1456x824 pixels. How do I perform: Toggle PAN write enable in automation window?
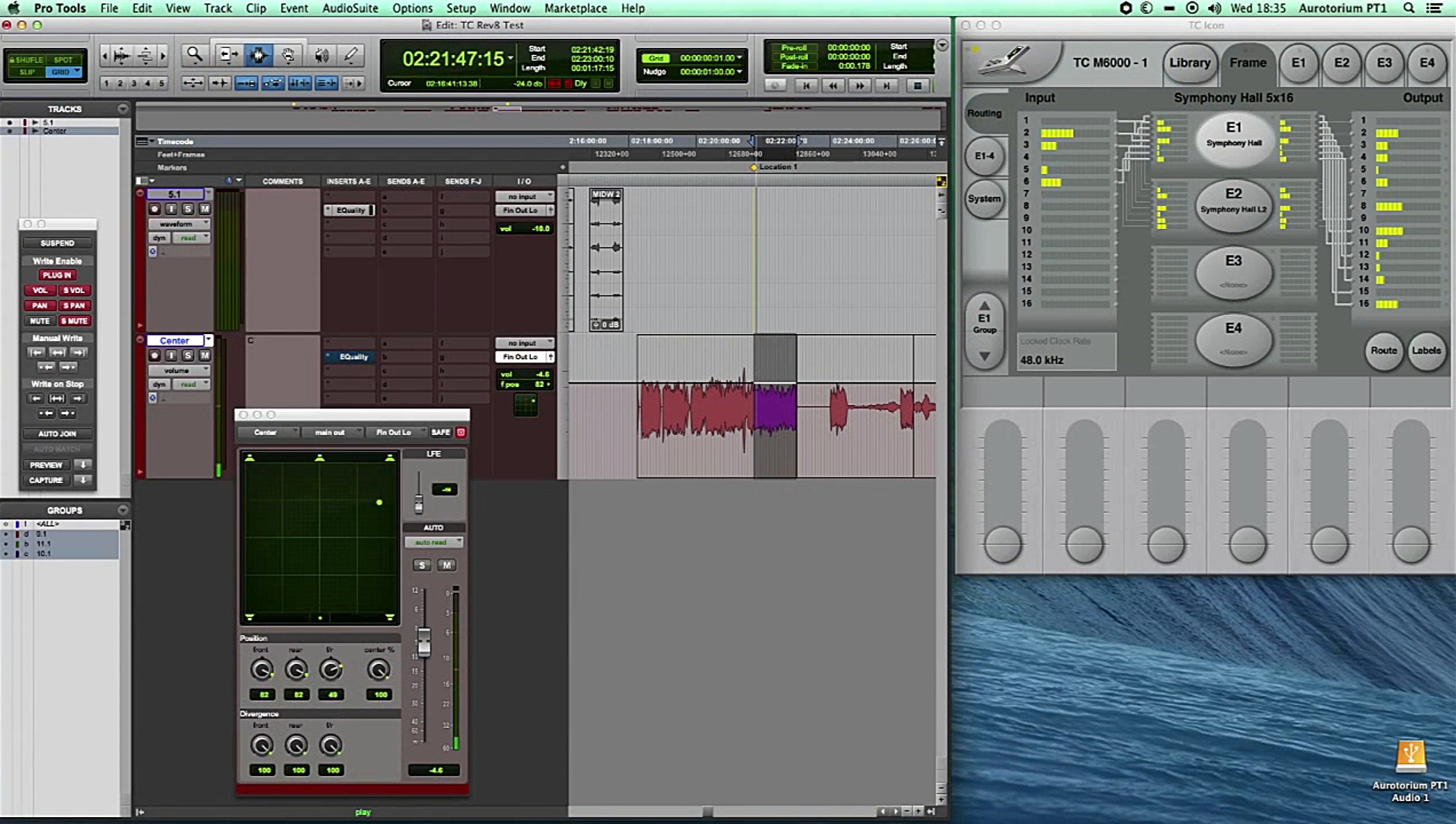point(40,305)
